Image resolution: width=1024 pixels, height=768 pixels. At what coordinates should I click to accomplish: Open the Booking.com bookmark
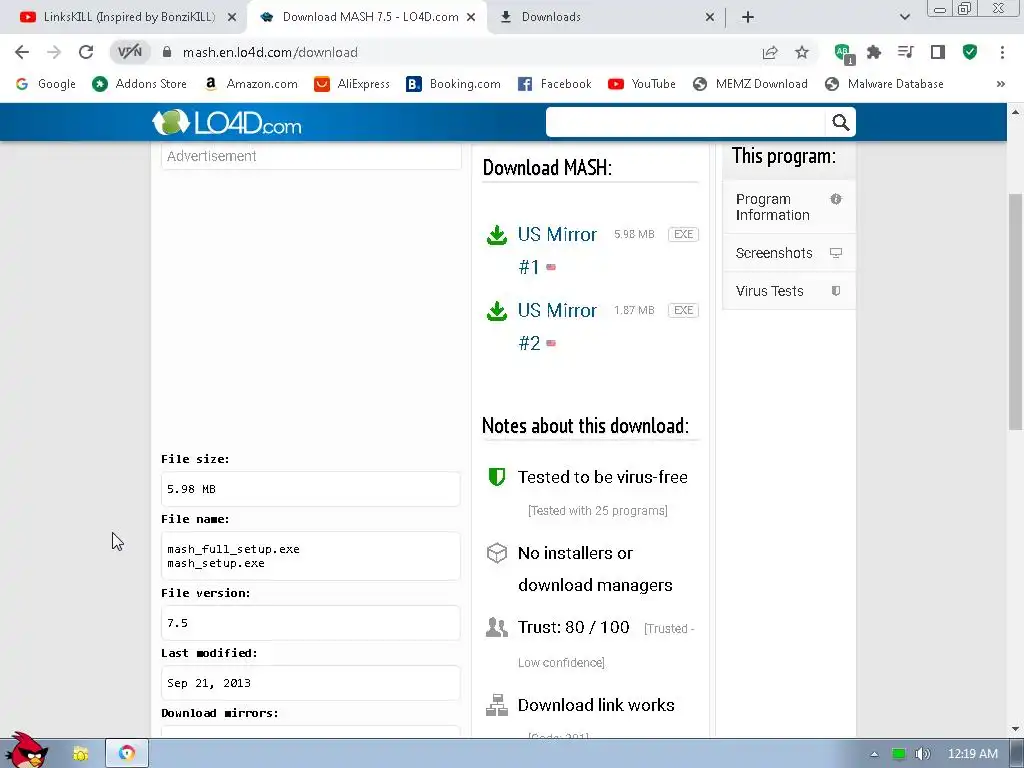point(453,84)
